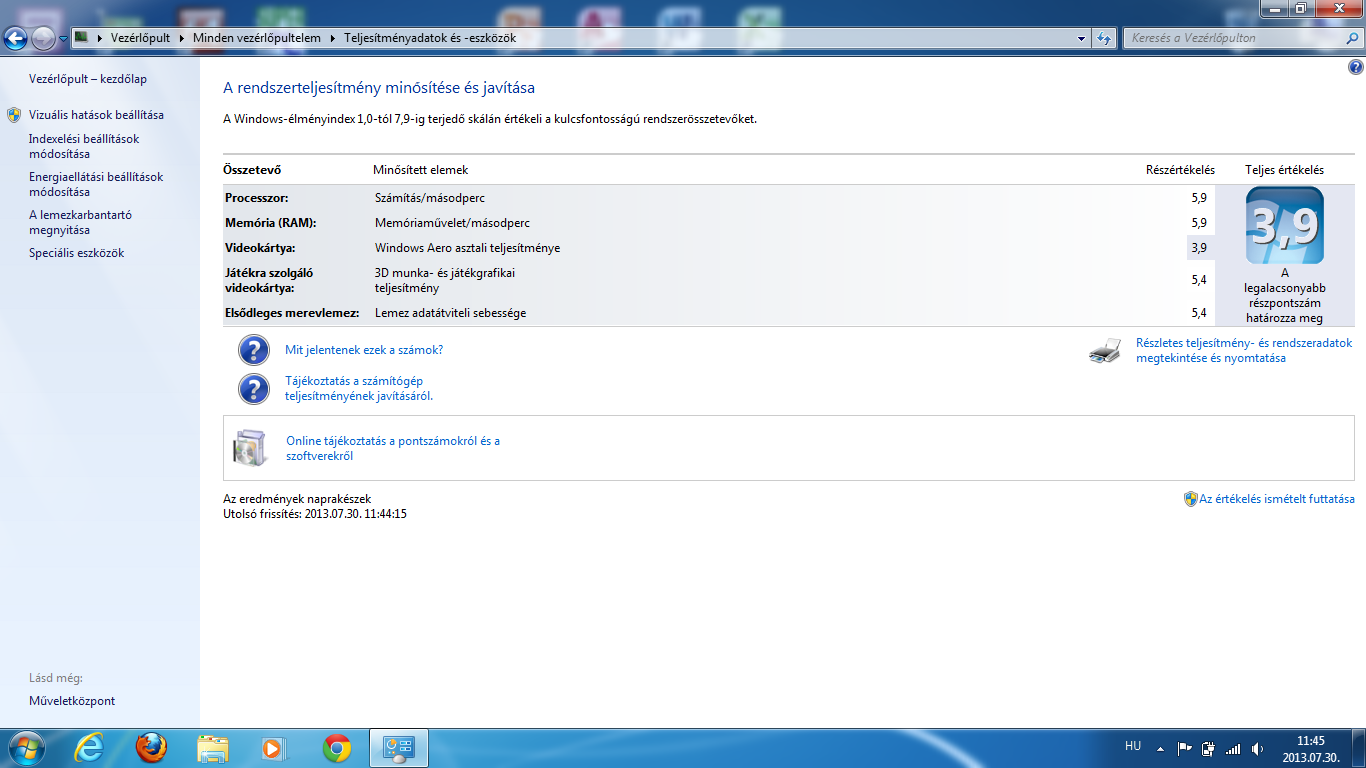
Task: Click the Utolsó frissítés timestamp text
Action: point(315,514)
